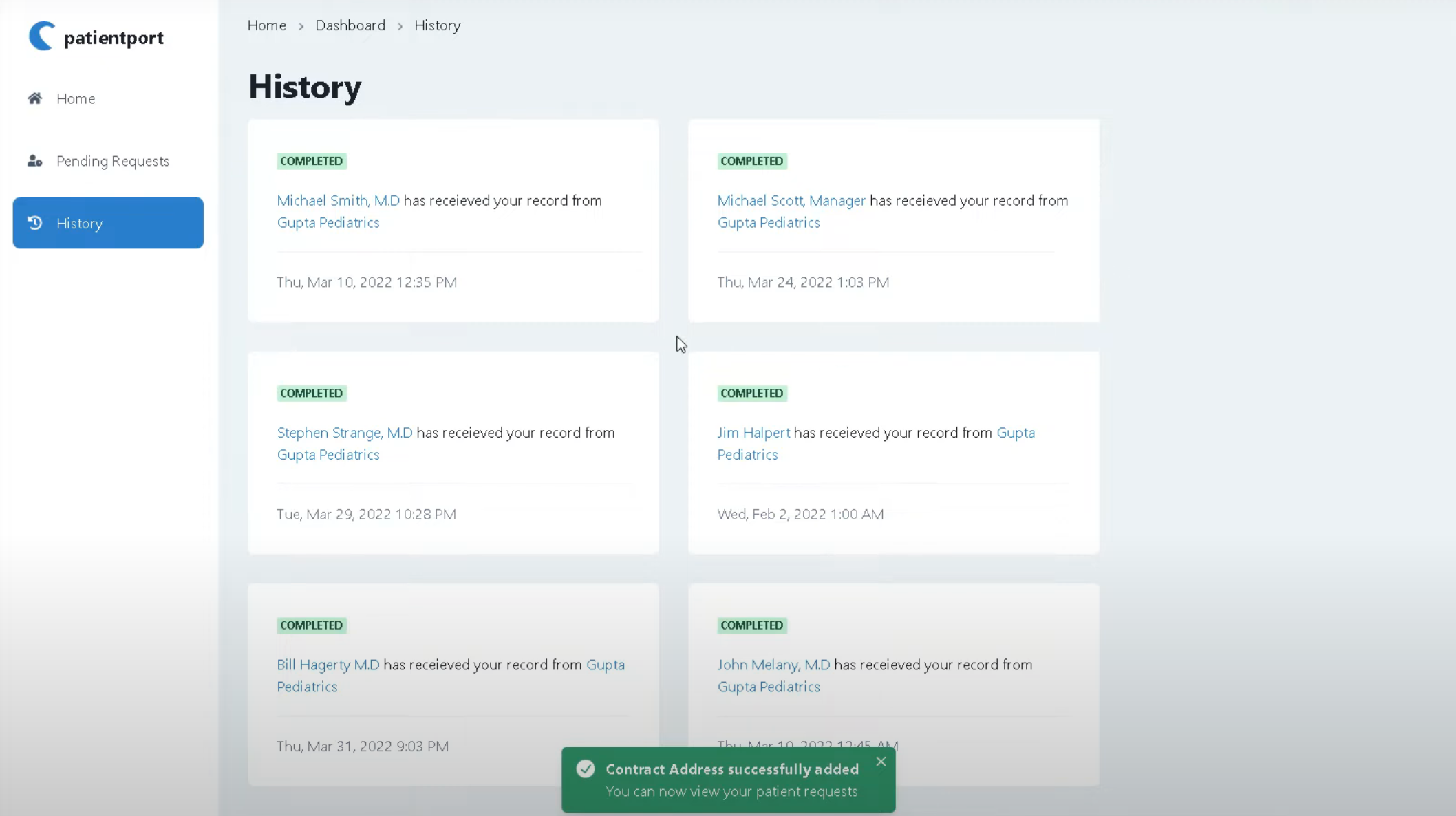The width and height of the screenshot is (1456, 816).
Task: Click the COMPLETED badge on Stephen Strange card
Action: [311, 393]
